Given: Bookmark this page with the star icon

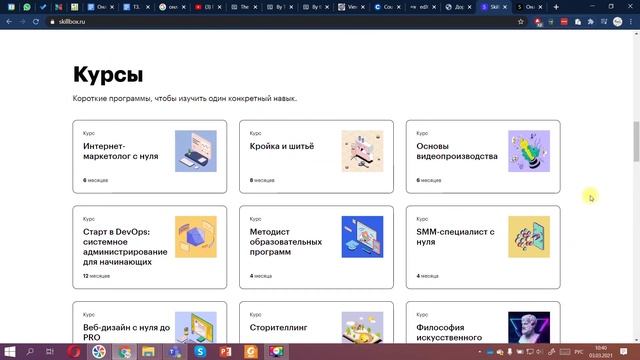Looking at the screenshot, I should (521, 22).
